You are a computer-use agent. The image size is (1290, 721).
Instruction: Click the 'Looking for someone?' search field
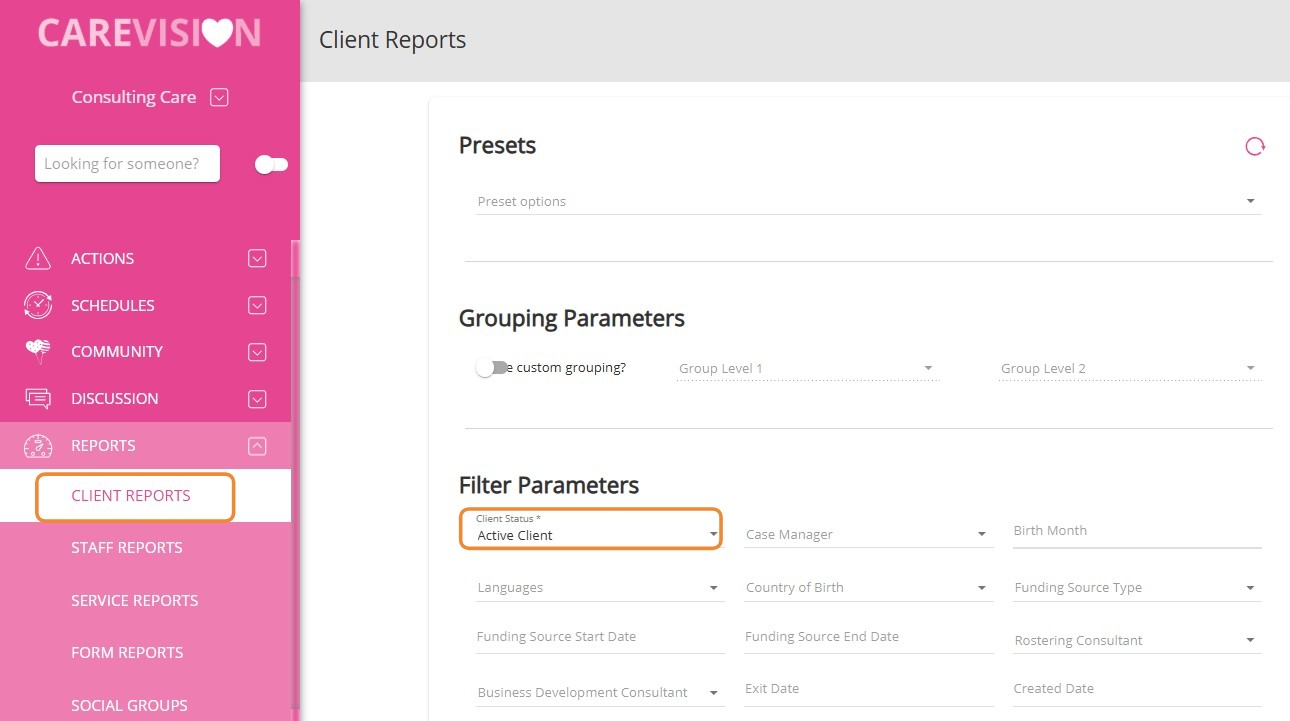tap(127, 164)
